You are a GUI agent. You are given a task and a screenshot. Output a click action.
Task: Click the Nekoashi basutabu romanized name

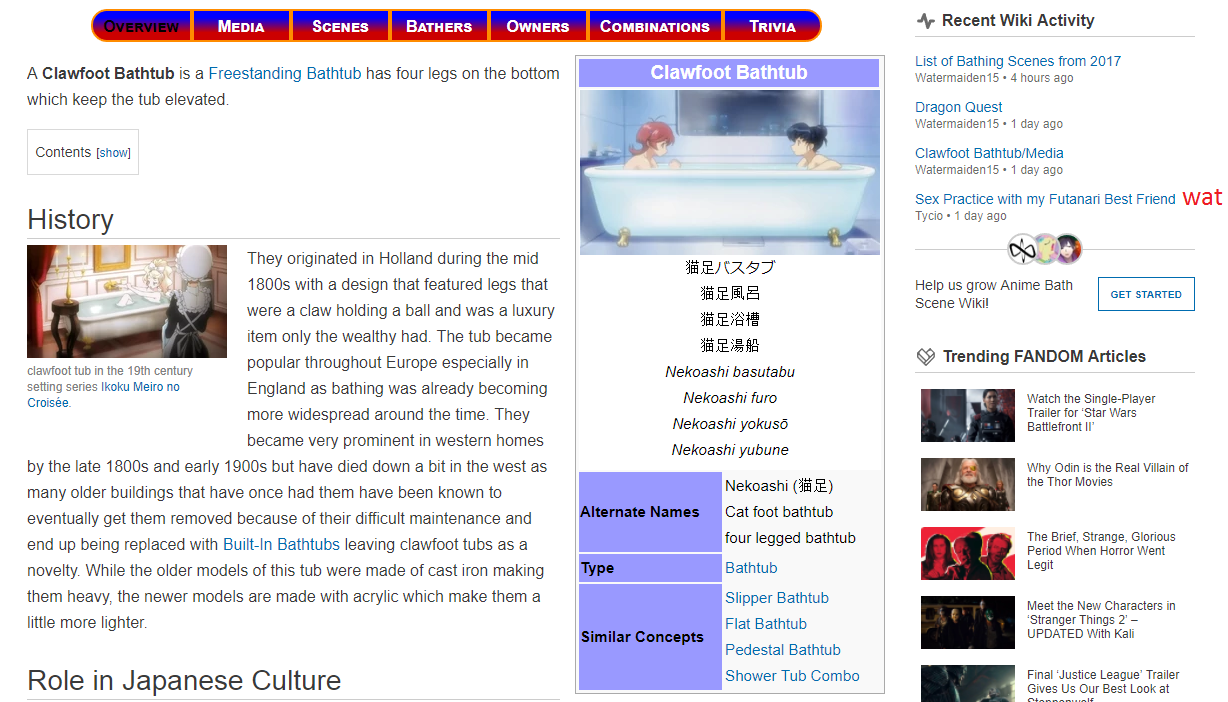pyautogui.click(x=730, y=371)
